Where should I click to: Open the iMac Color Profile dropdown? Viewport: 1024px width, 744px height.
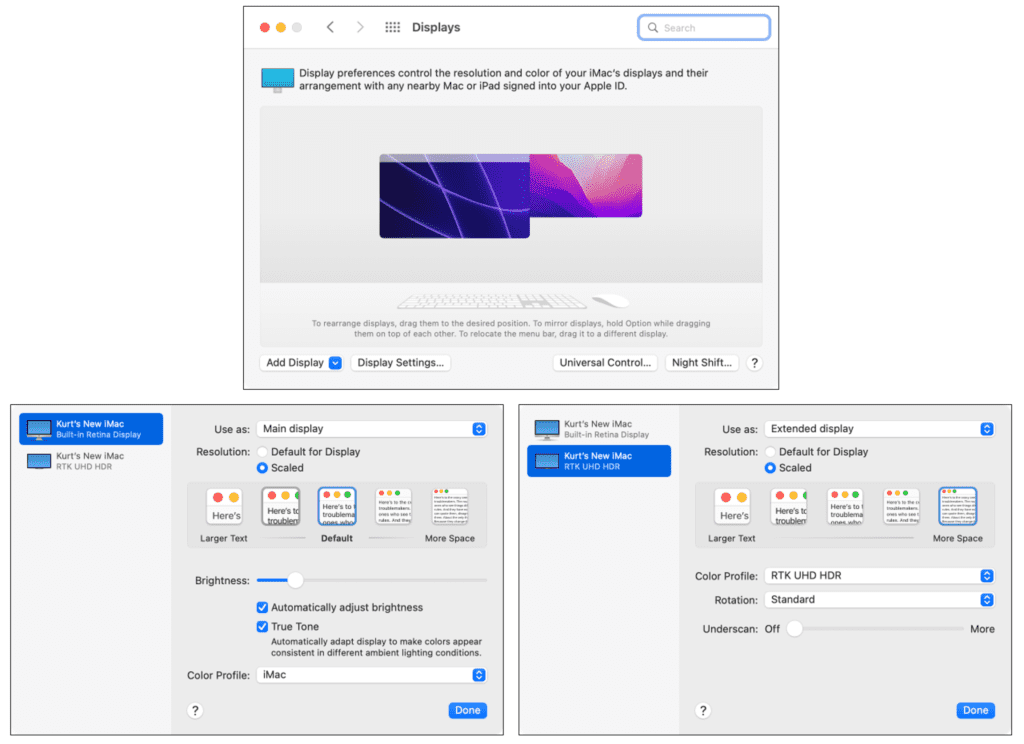pyautogui.click(x=372, y=675)
